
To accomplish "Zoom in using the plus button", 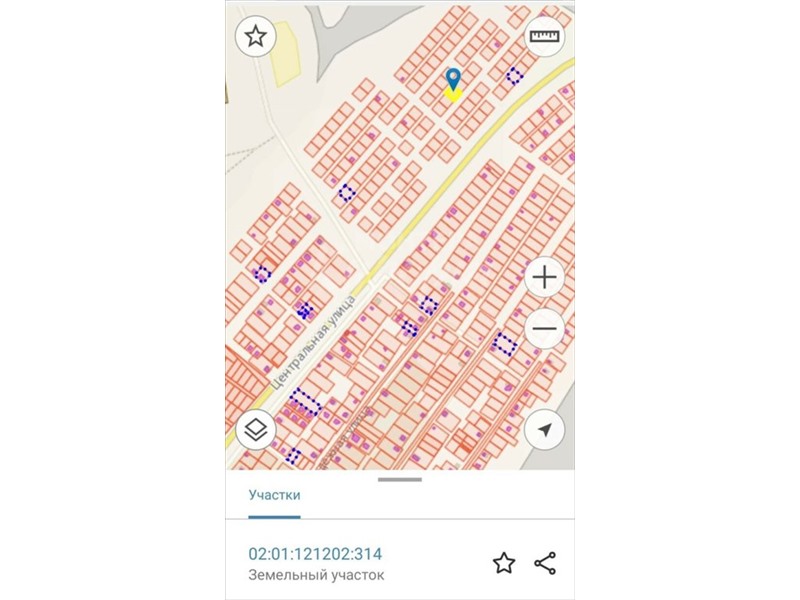I will (545, 277).
